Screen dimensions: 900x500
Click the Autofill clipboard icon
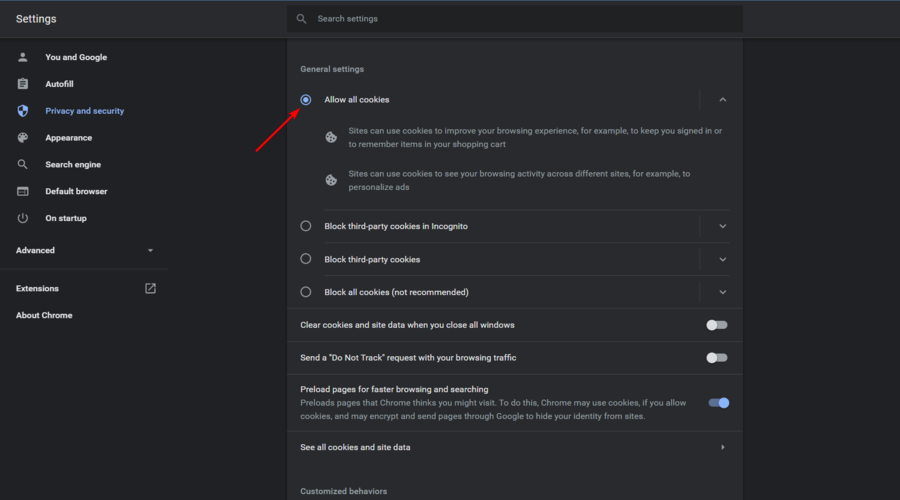22,84
